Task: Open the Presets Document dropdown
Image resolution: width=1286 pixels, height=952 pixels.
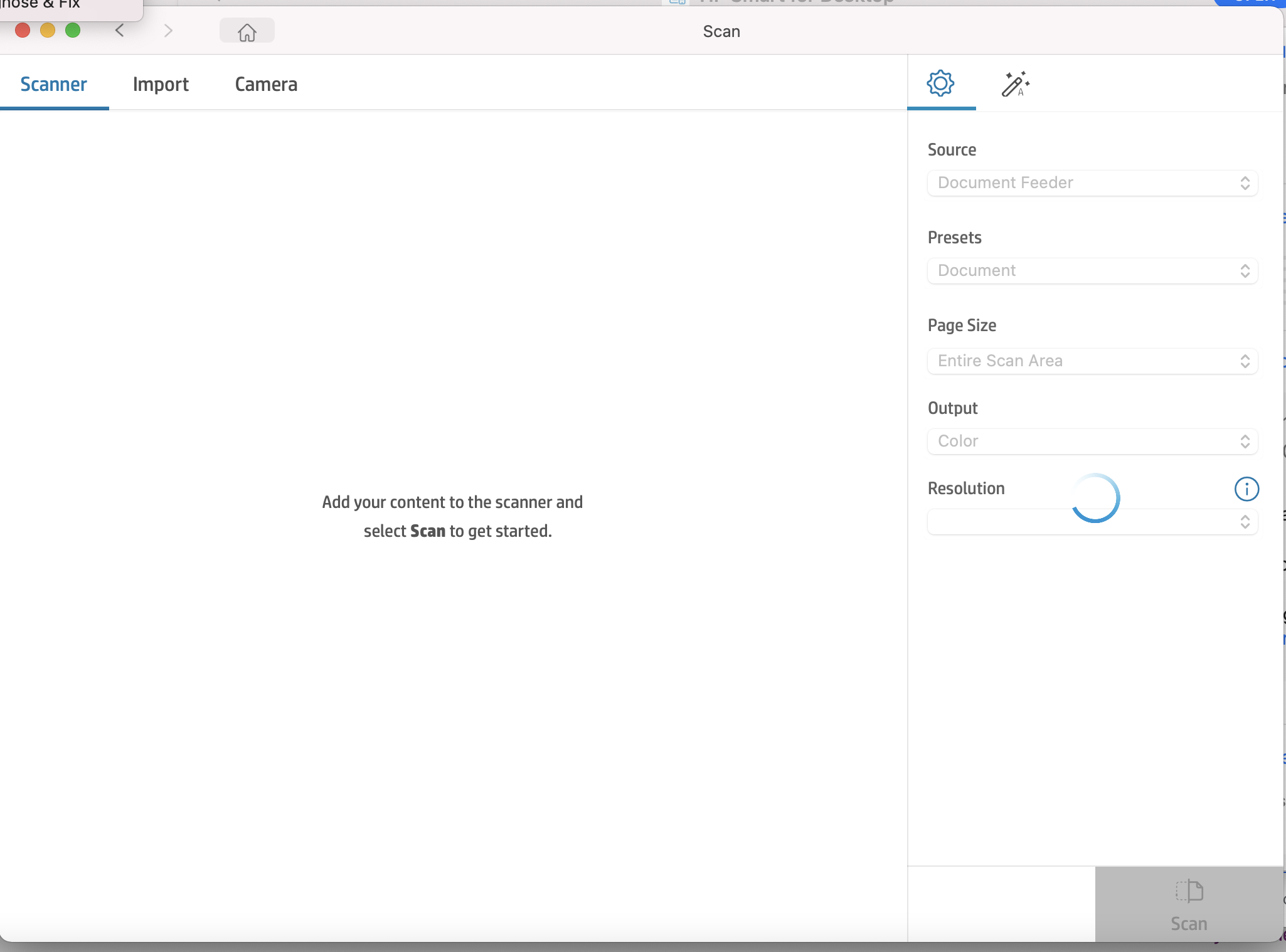Action: (x=1092, y=271)
